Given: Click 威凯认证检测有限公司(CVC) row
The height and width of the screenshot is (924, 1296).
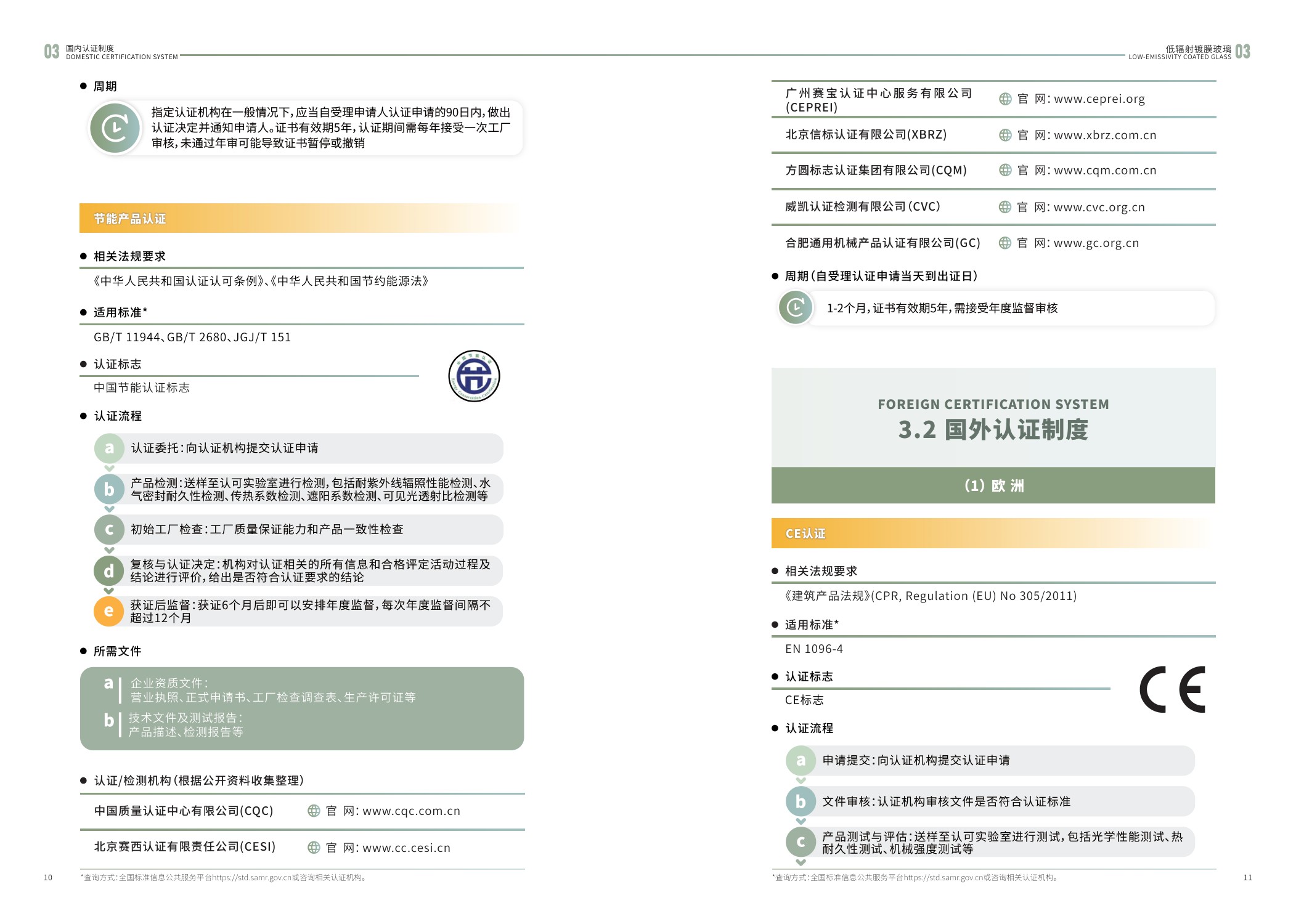Looking at the screenshot, I should click(993, 207).
